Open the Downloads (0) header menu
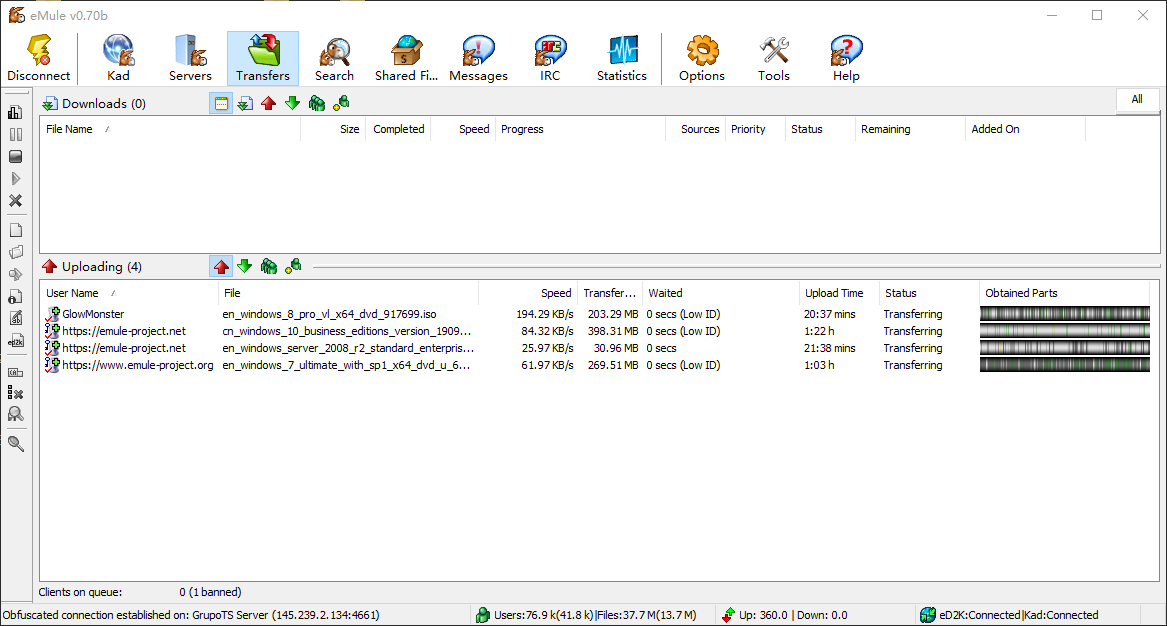1167x626 pixels. pyautogui.click(x=93, y=103)
